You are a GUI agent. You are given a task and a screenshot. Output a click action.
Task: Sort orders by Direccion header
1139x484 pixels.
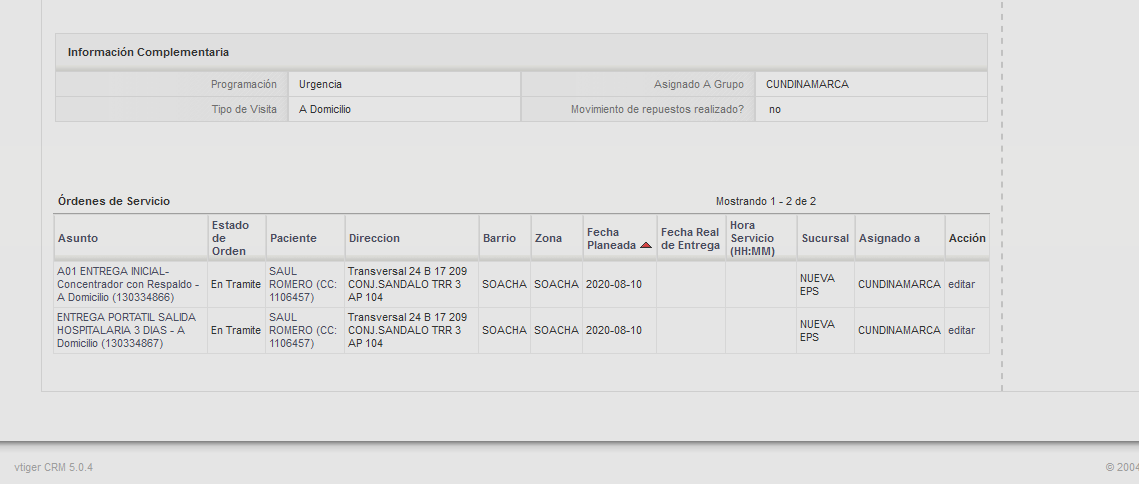pyautogui.click(x=374, y=238)
